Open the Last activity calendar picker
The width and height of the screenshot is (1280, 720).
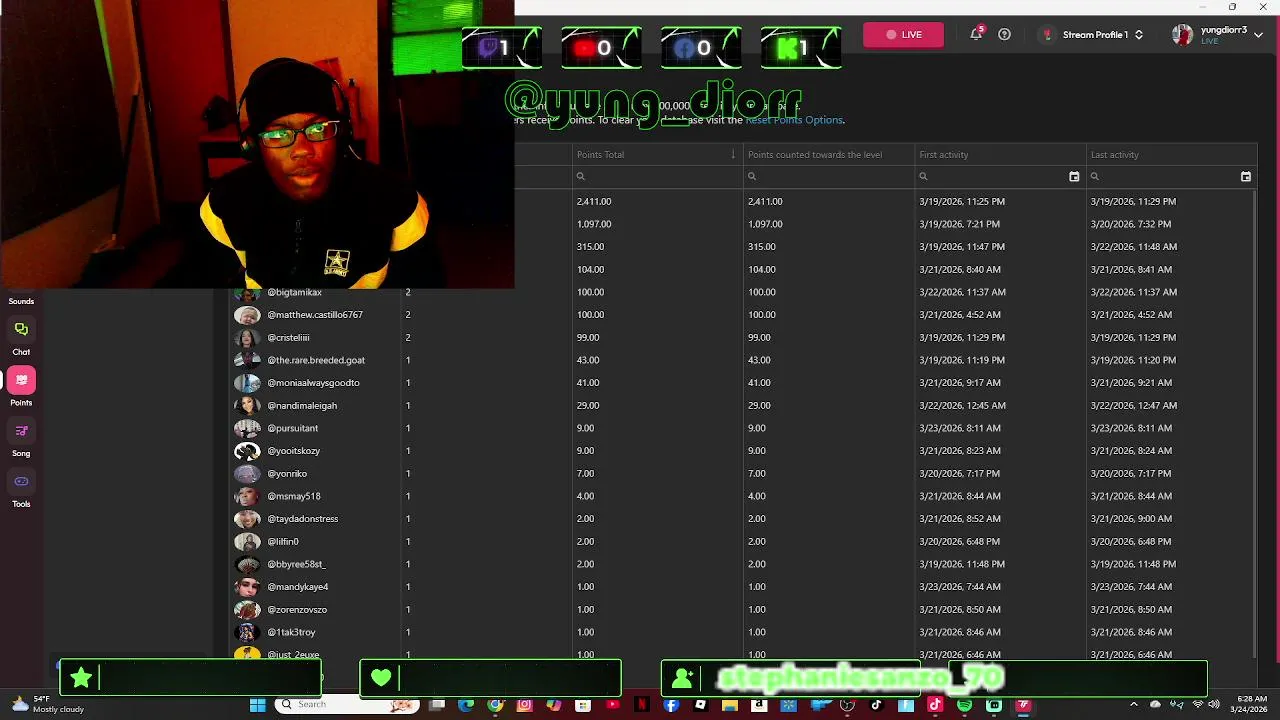(1246, 177)
